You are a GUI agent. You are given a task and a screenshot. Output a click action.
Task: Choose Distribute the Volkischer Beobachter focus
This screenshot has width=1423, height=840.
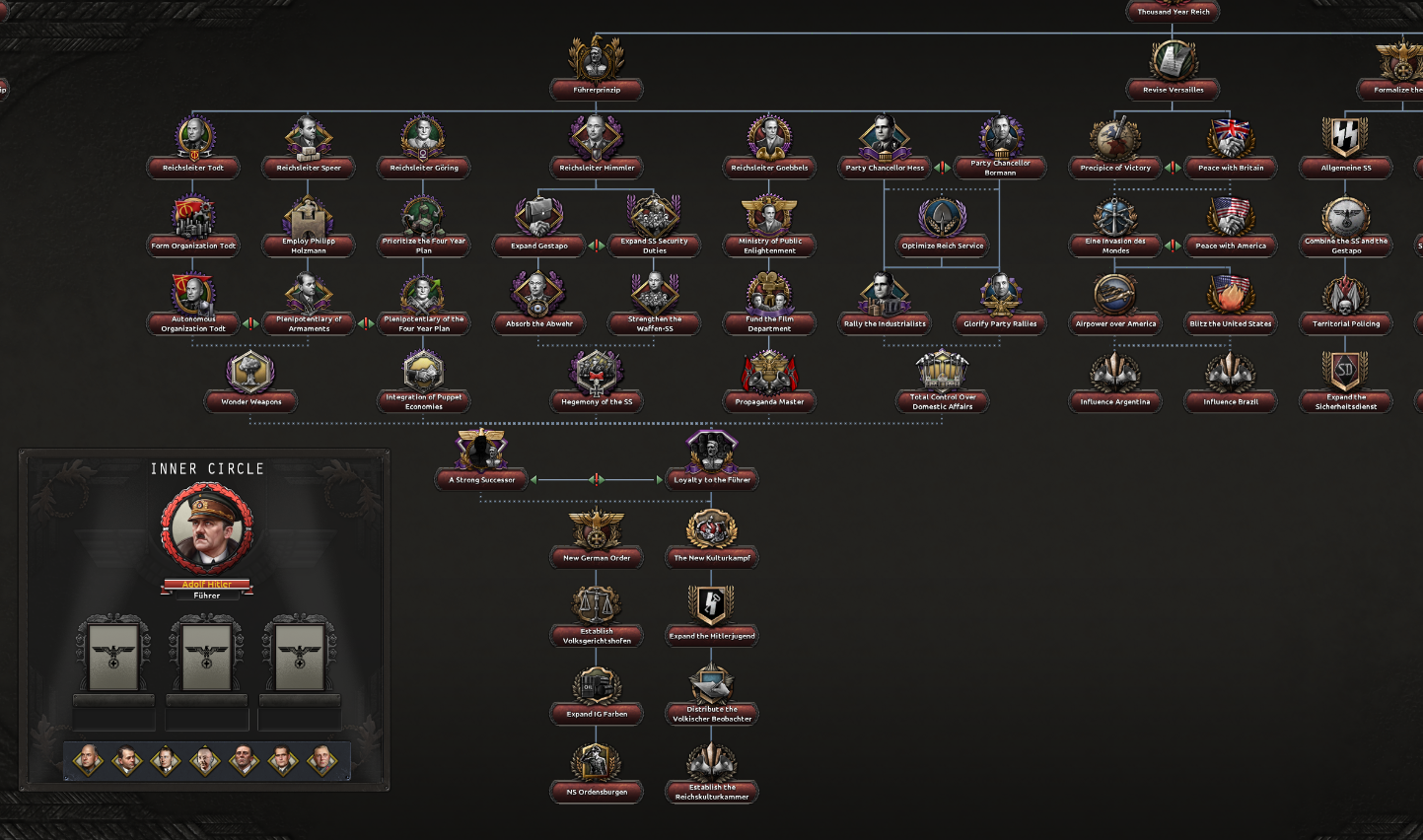tap(712, 692)
